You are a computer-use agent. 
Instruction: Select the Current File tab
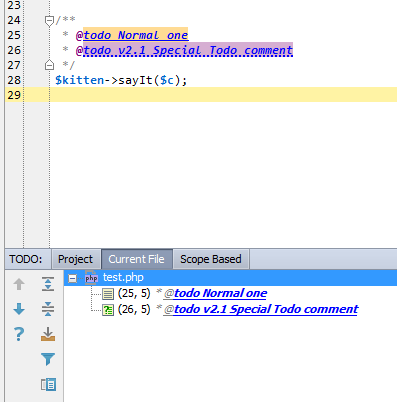(137, 259)
